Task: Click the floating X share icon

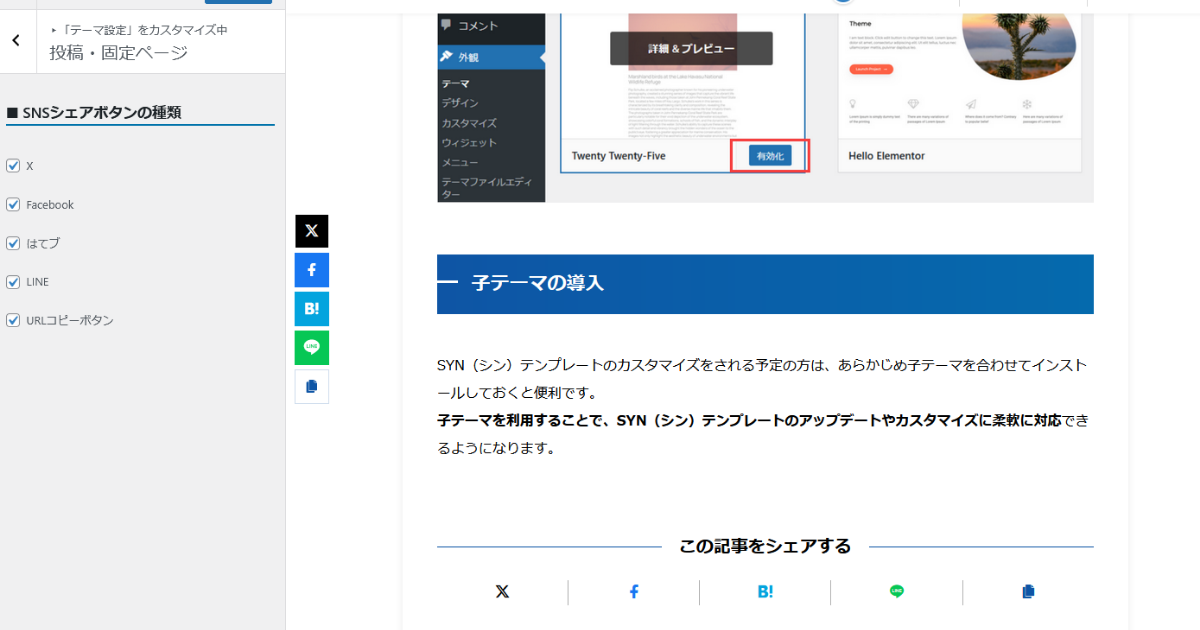Action: pos(311,230)
